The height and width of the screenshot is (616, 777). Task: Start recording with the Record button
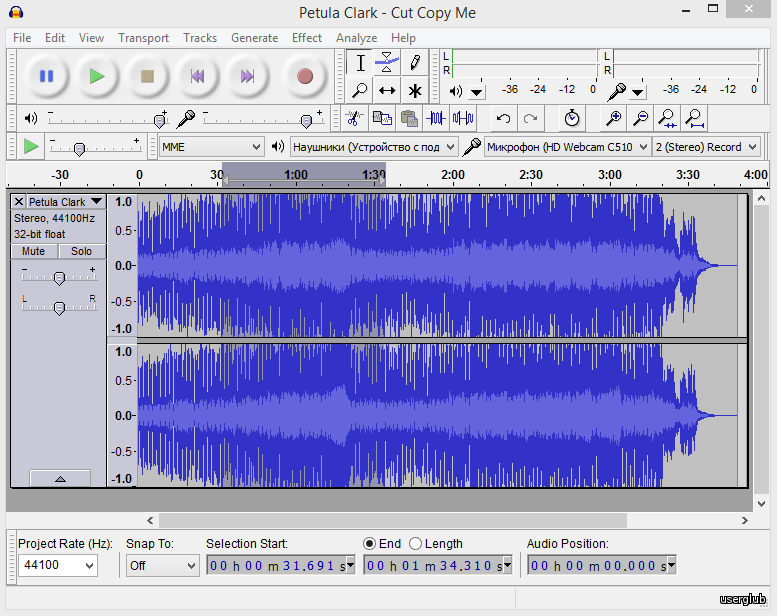click(305, 76)
